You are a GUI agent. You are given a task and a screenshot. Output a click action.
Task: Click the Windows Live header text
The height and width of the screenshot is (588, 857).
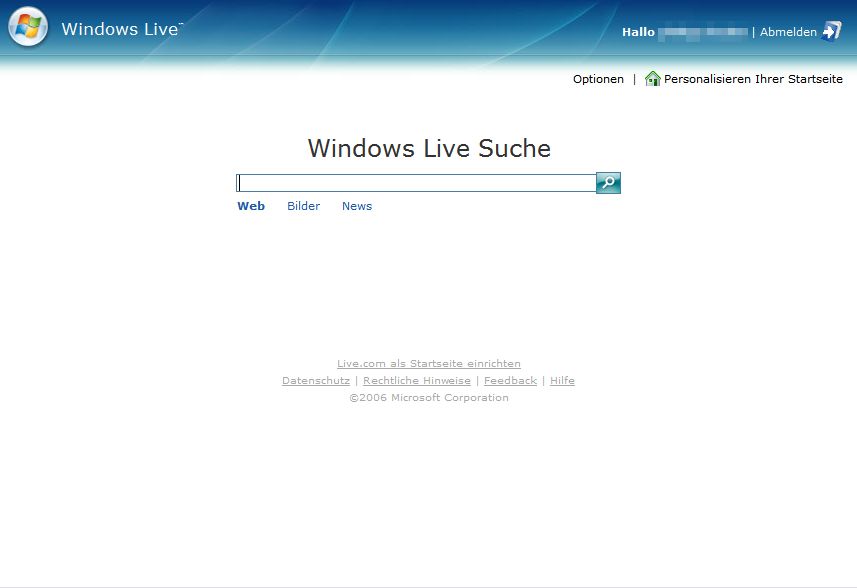point(121,29)
